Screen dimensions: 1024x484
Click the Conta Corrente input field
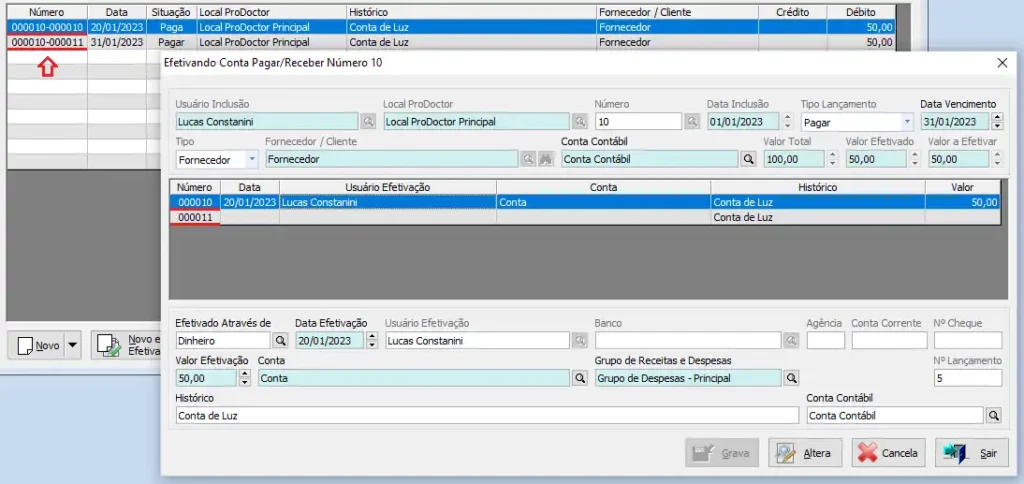point(889,340)
